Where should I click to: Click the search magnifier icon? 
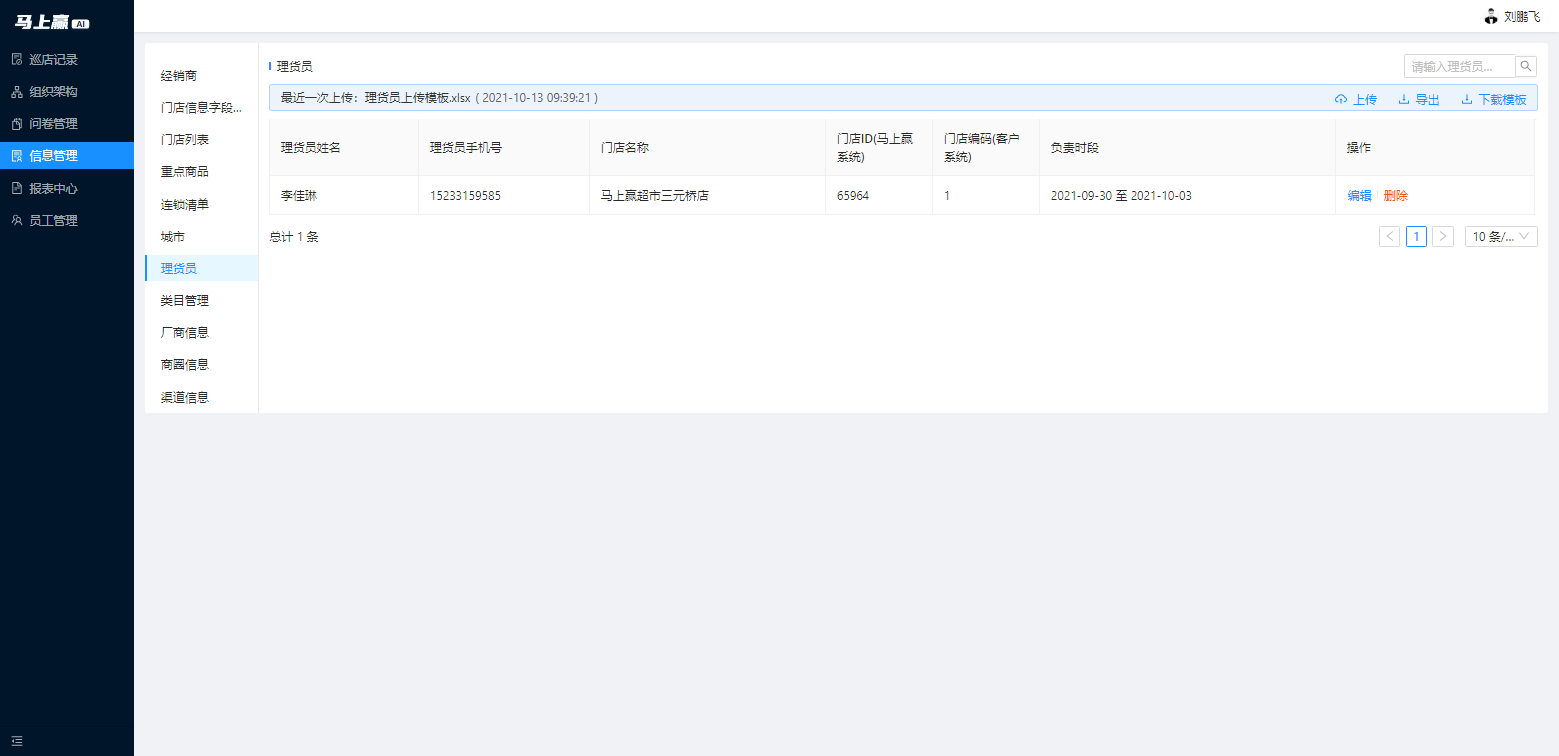pos(1526,66)
